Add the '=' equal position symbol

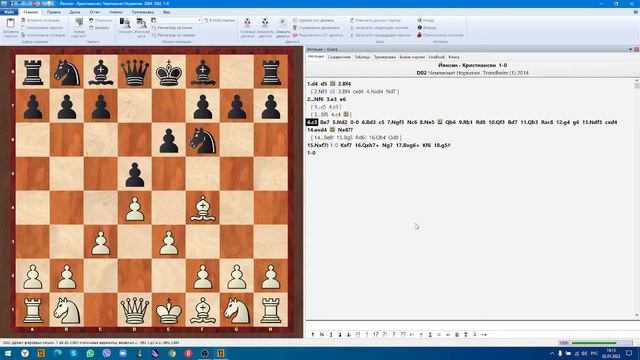(x=439, y=335)
